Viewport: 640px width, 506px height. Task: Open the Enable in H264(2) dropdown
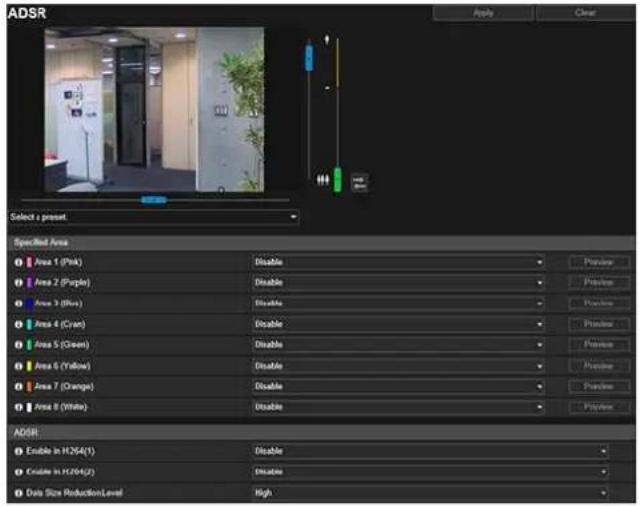pyautogui.click(x=430, y=472)
